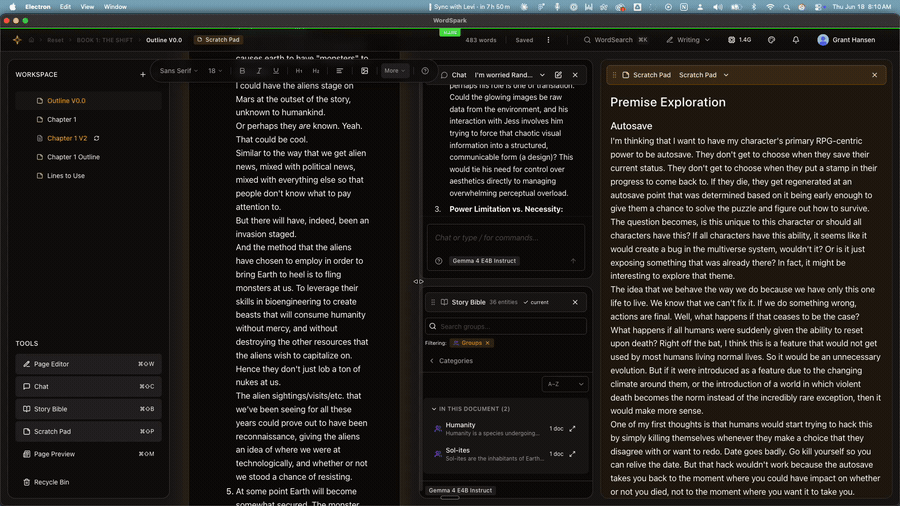Viewport: 900px width, 506px height.
Task: Toggle underline formatting
Action: pyautogui.click(x=276, y=71)
